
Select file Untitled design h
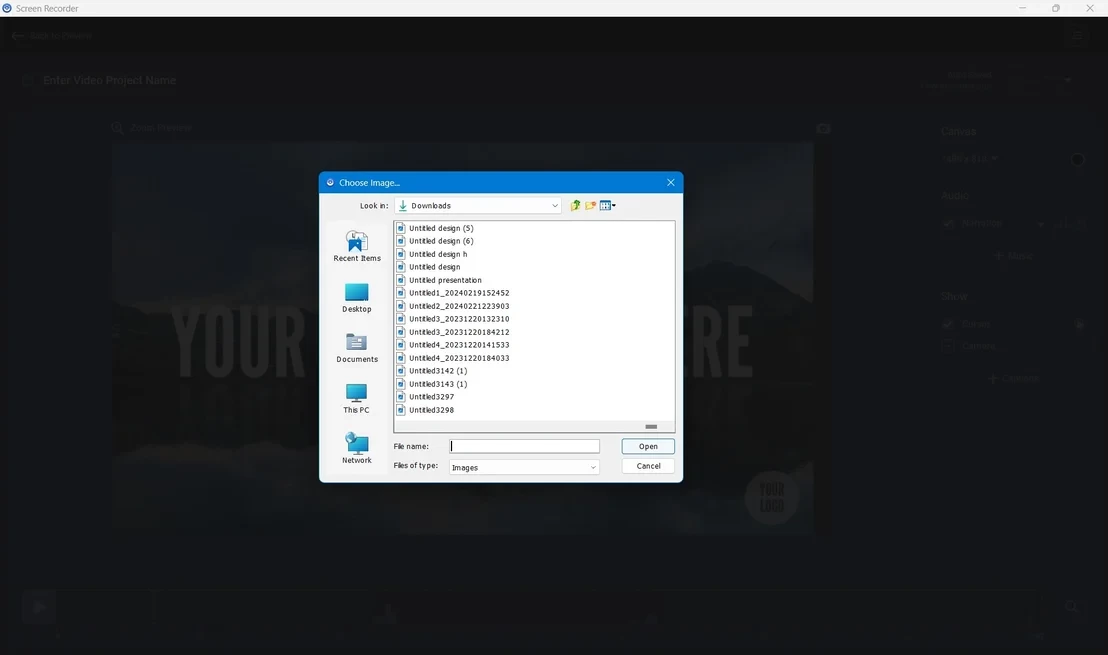[437, 254]
